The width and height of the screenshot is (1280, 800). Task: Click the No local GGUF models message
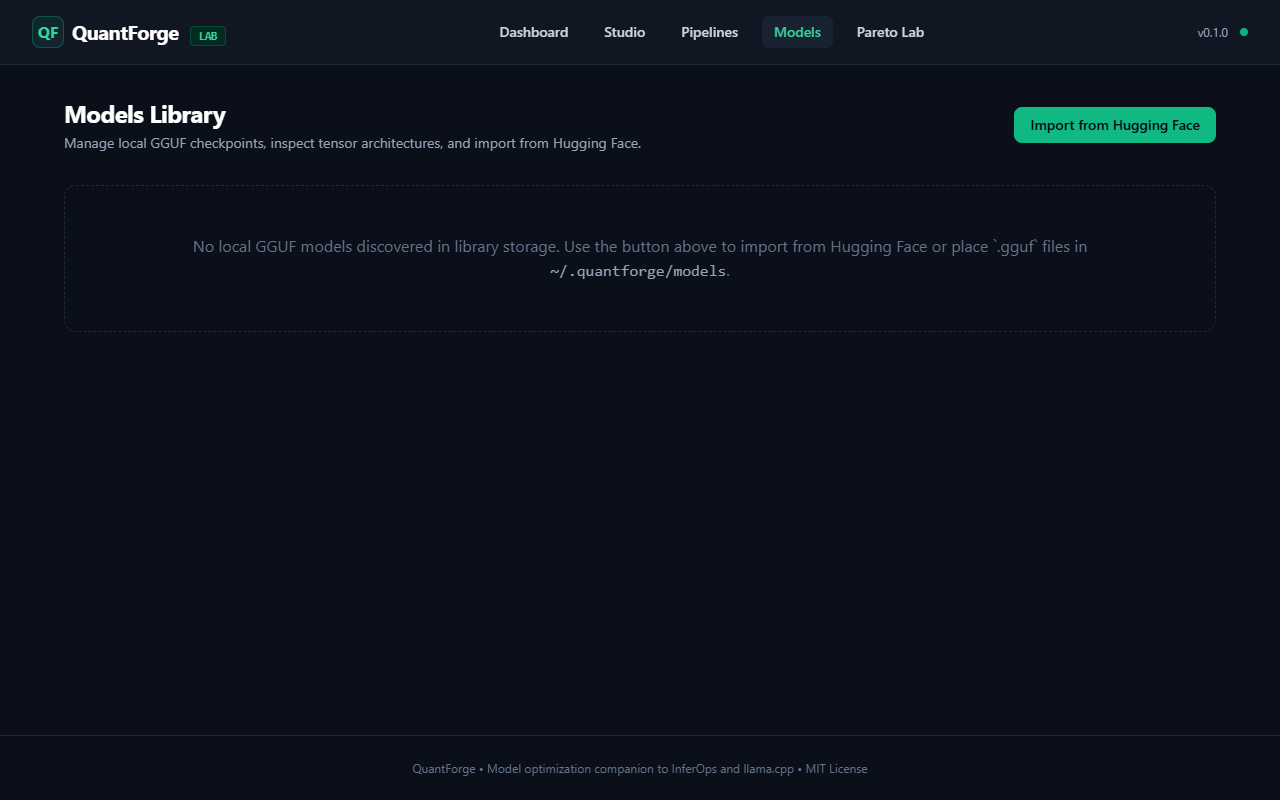(640, 258)
